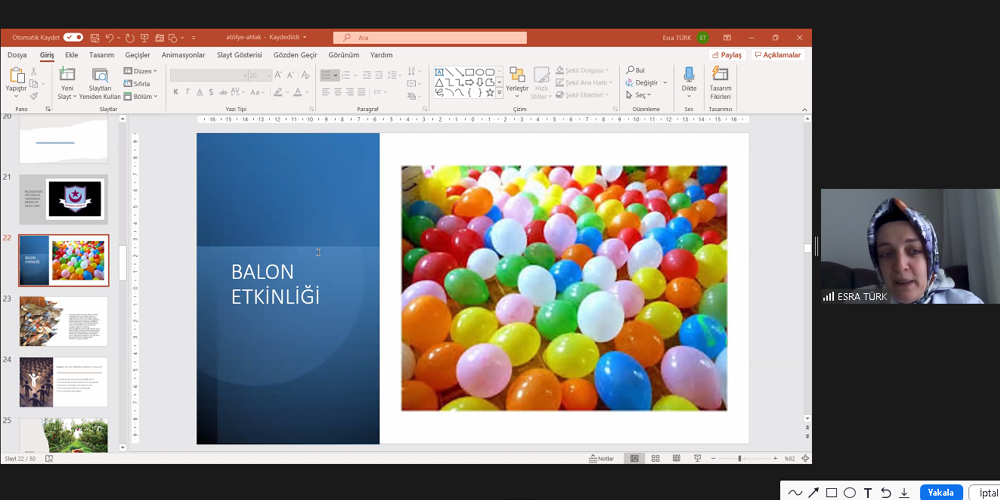1000x500 pixels.
Task: Expand the shapes gallery more arrow
Action: 499,93
